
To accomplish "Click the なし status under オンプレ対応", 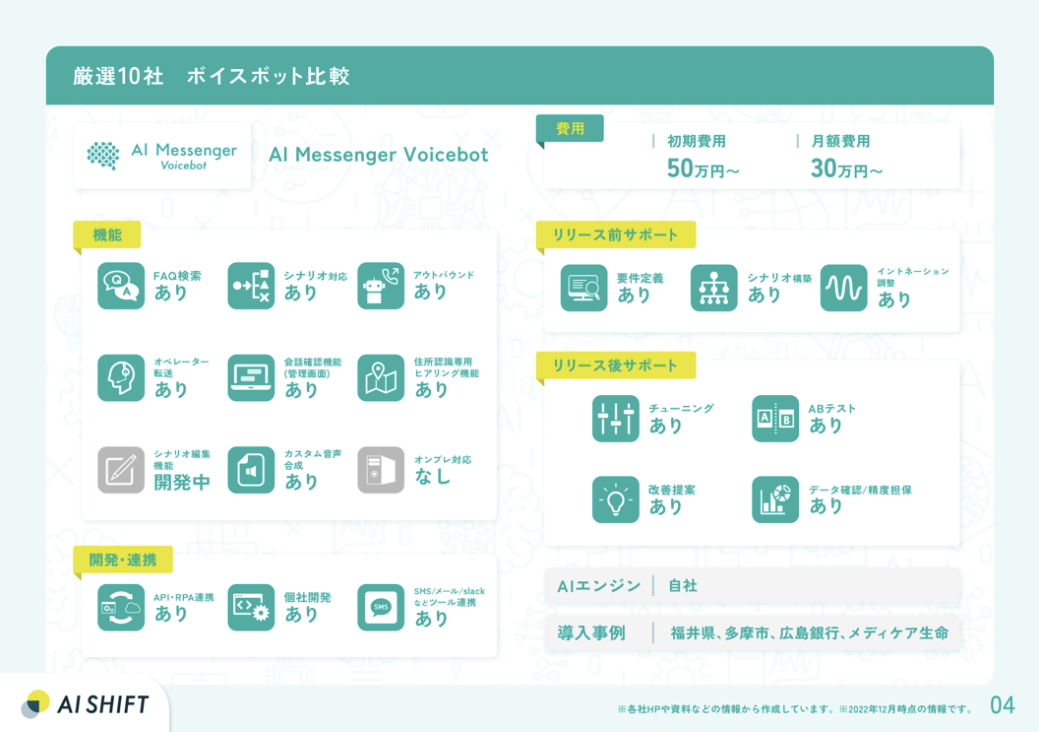I will (x=433, y=476).
